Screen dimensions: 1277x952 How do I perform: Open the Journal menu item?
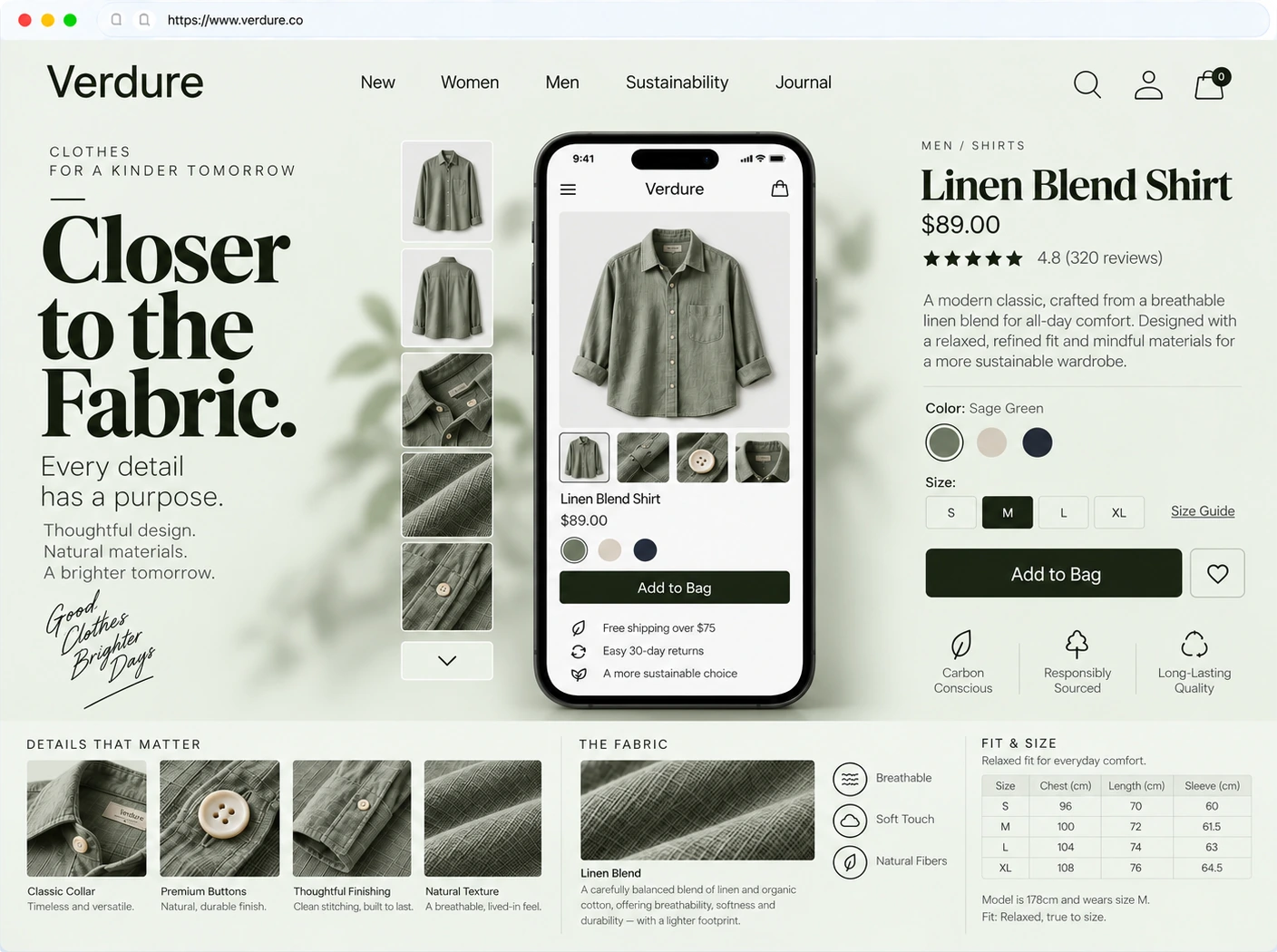(804, 83)
